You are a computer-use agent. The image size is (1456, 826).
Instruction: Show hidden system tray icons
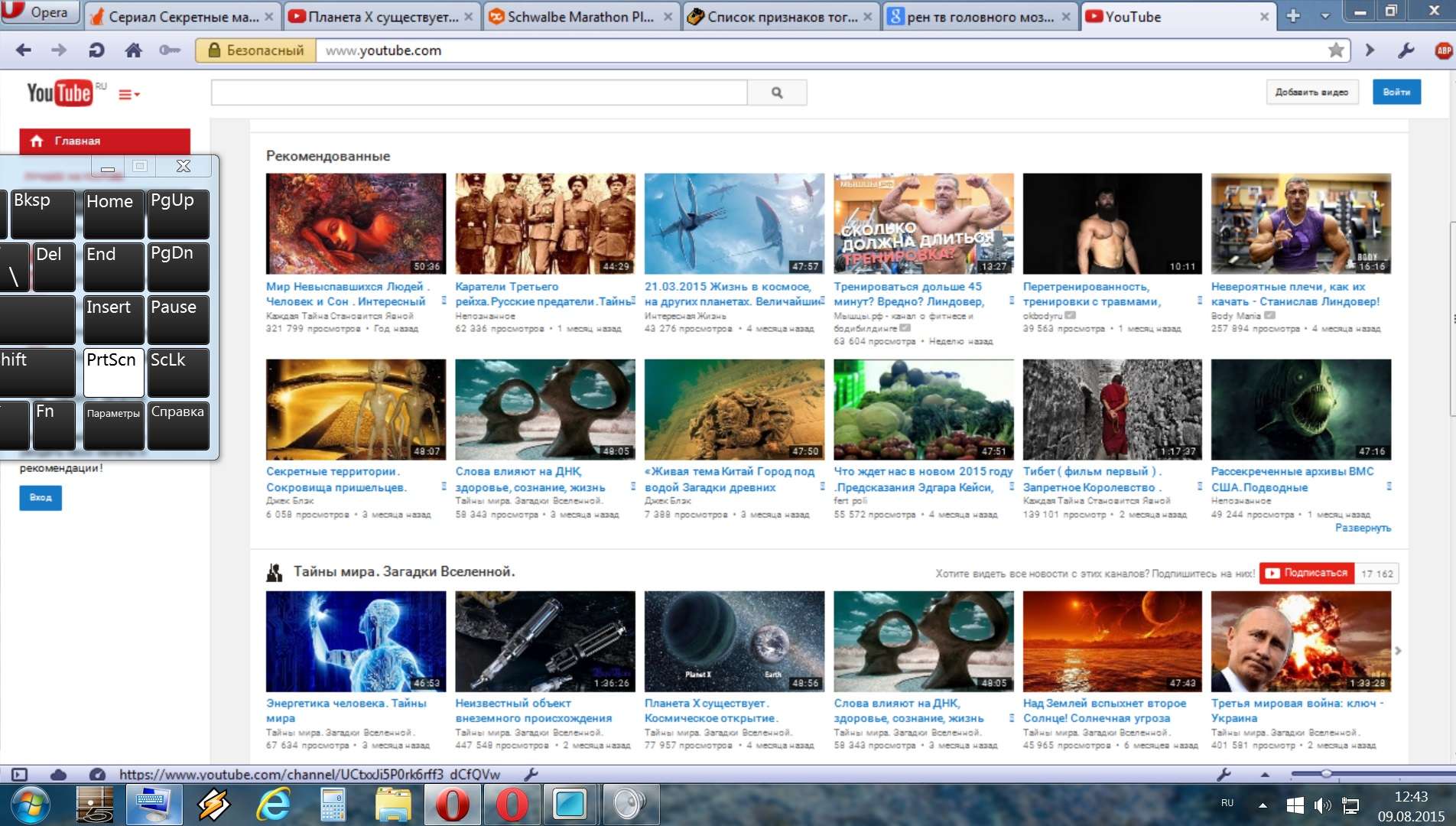tap(1263, 805)
